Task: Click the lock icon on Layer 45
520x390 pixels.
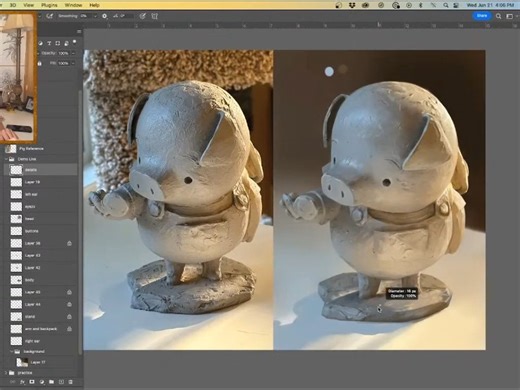Action: [69, 292]
